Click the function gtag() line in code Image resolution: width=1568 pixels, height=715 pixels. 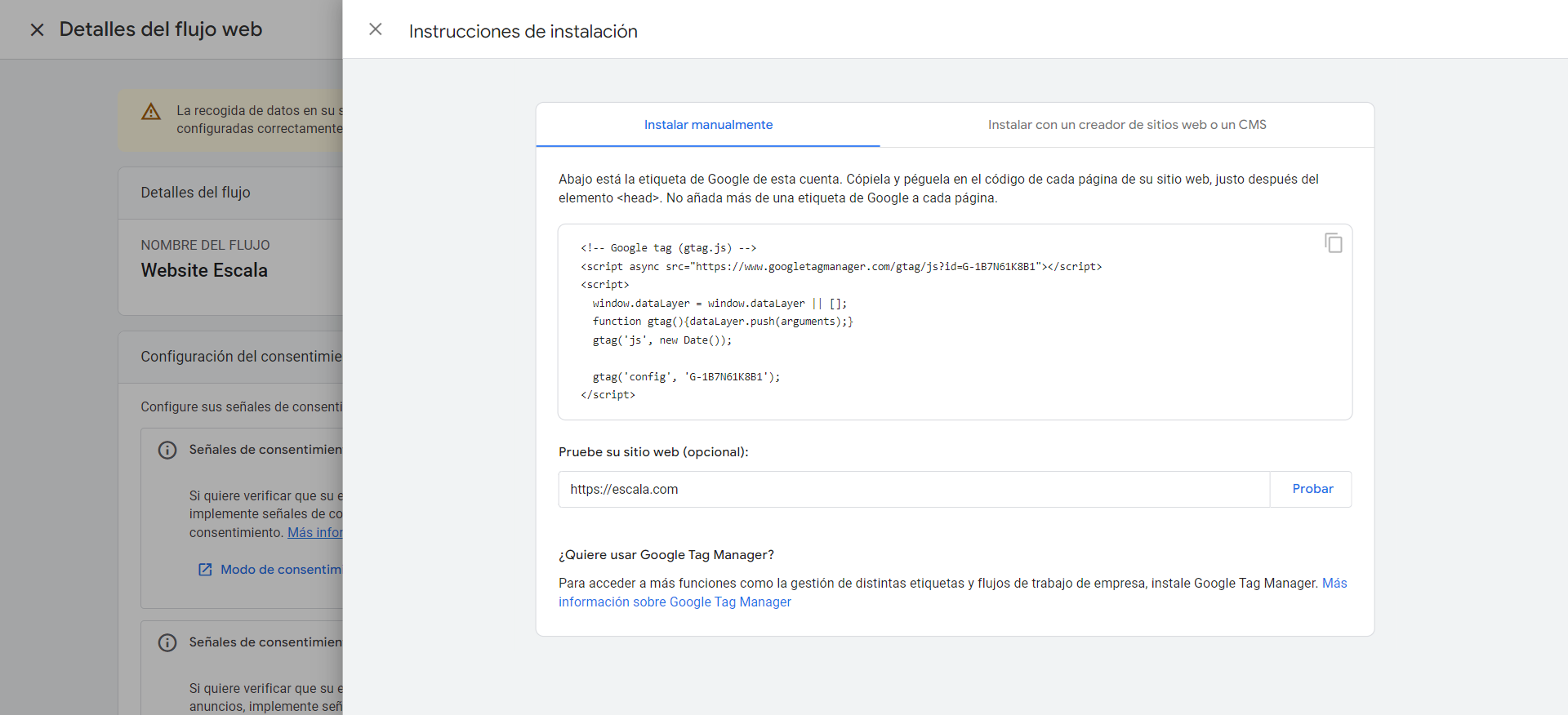(x=723, y=322)
